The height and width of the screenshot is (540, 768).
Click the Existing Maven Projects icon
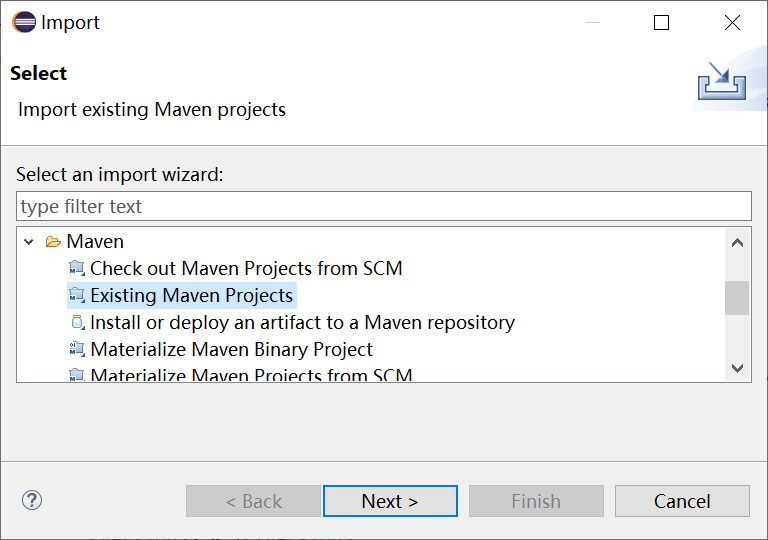(x=77, y=296)
